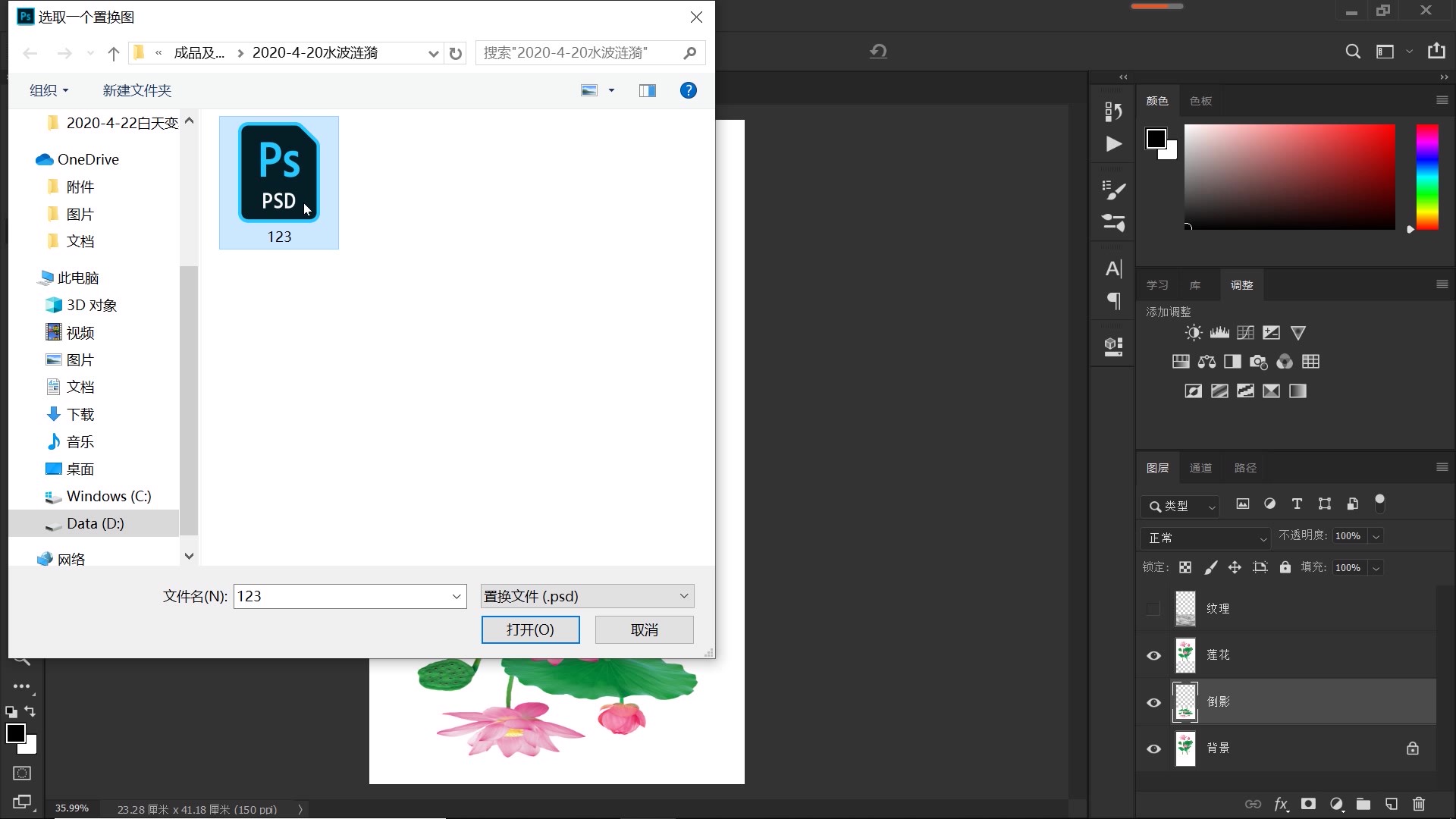Viewport: 1456px width, 819px height.
Task: Expand the 正常 blend mode dropdown
Action: click(x=1204, y=538)
